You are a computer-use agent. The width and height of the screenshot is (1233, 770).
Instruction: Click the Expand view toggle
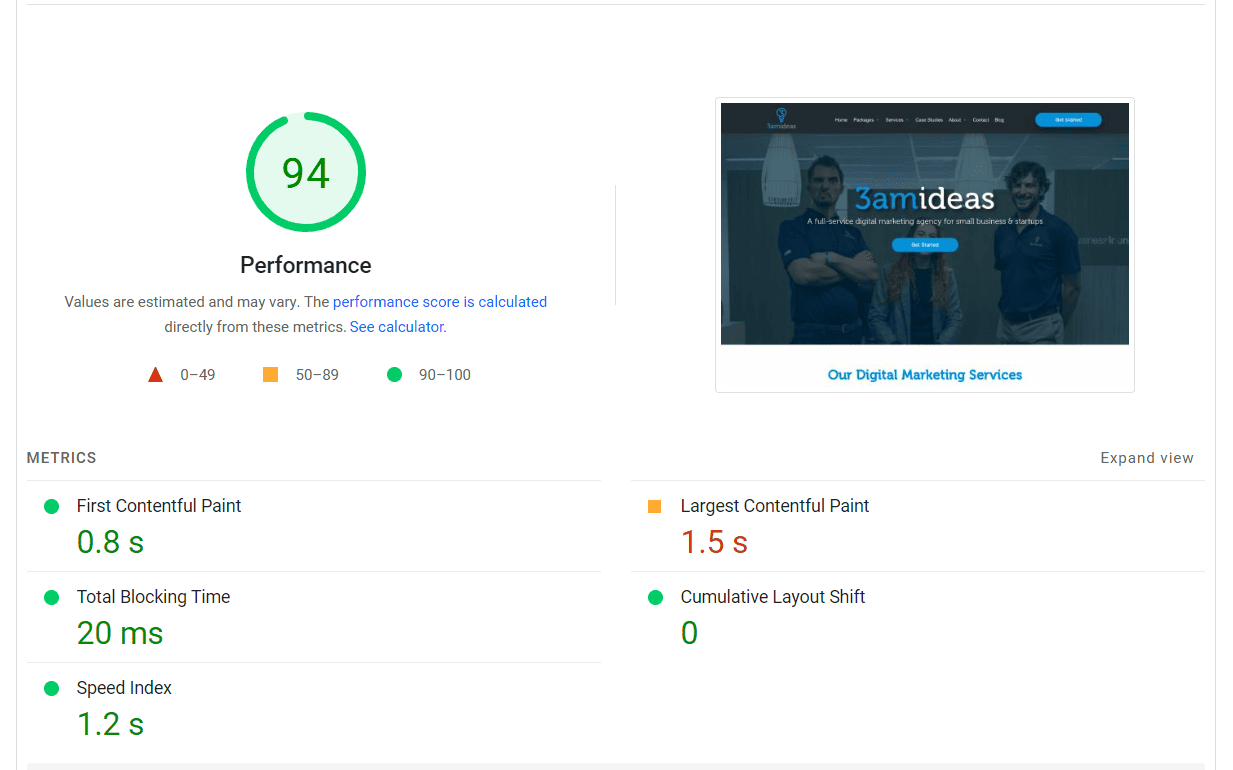click(1147, 458)
